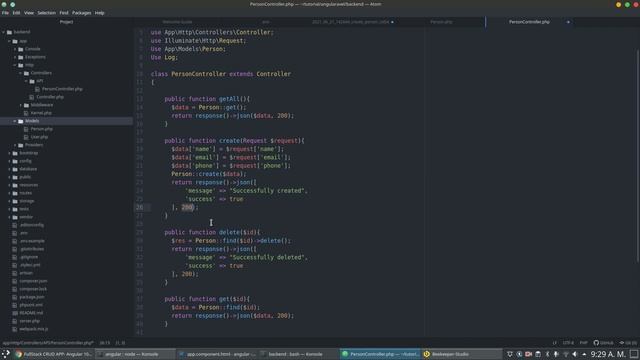Open the Packages menu

[82, 13]
